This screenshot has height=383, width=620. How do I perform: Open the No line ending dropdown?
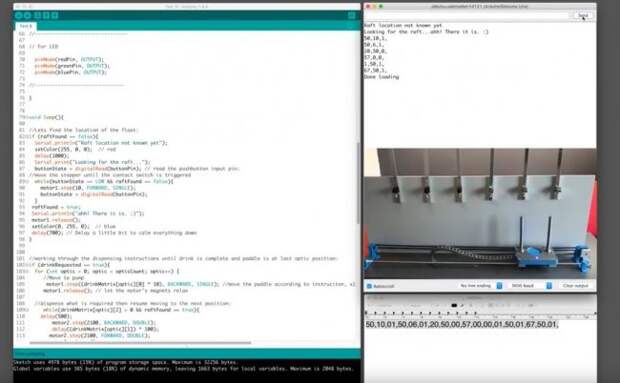tap(481, 285)
